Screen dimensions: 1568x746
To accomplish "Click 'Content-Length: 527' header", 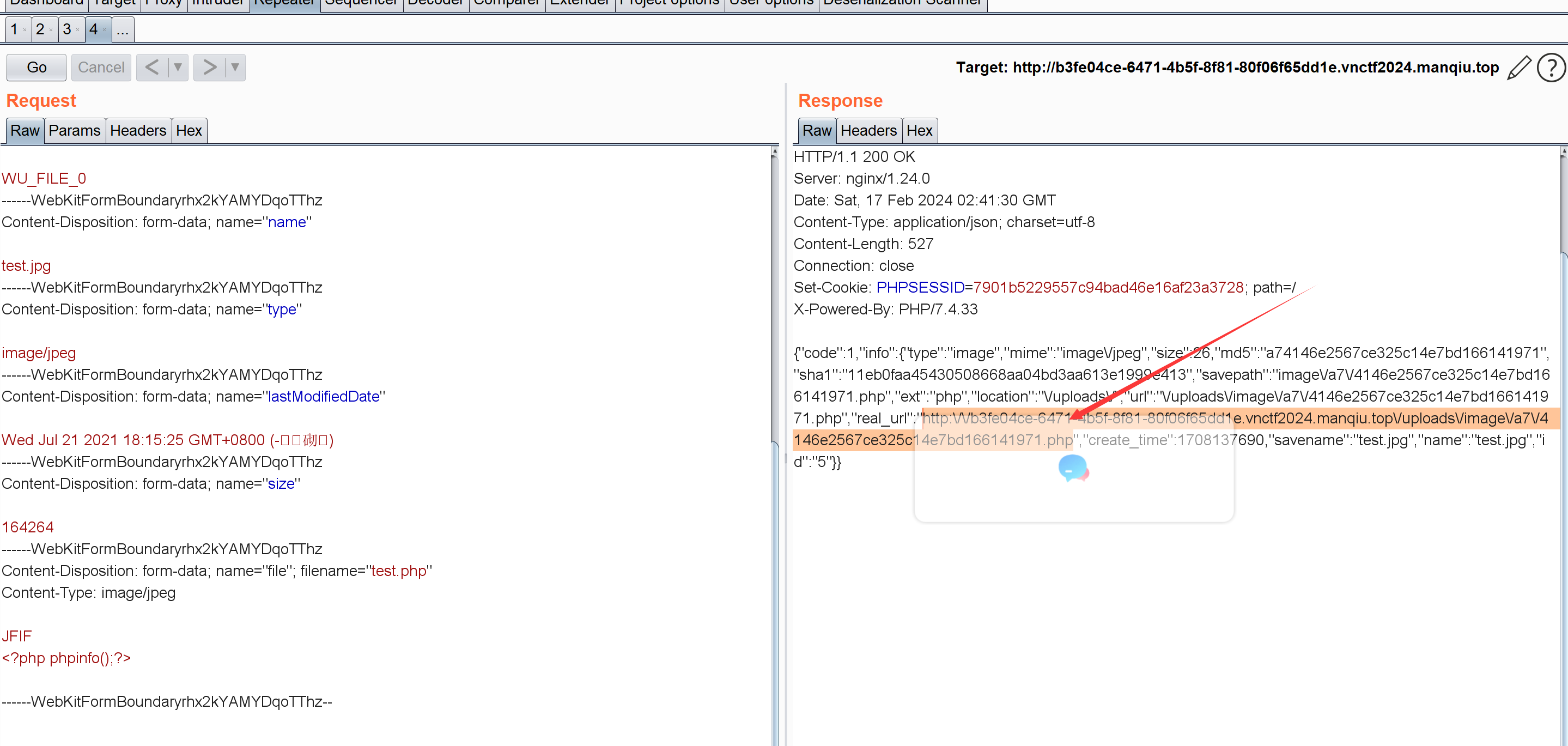I will tap(863, 244).
